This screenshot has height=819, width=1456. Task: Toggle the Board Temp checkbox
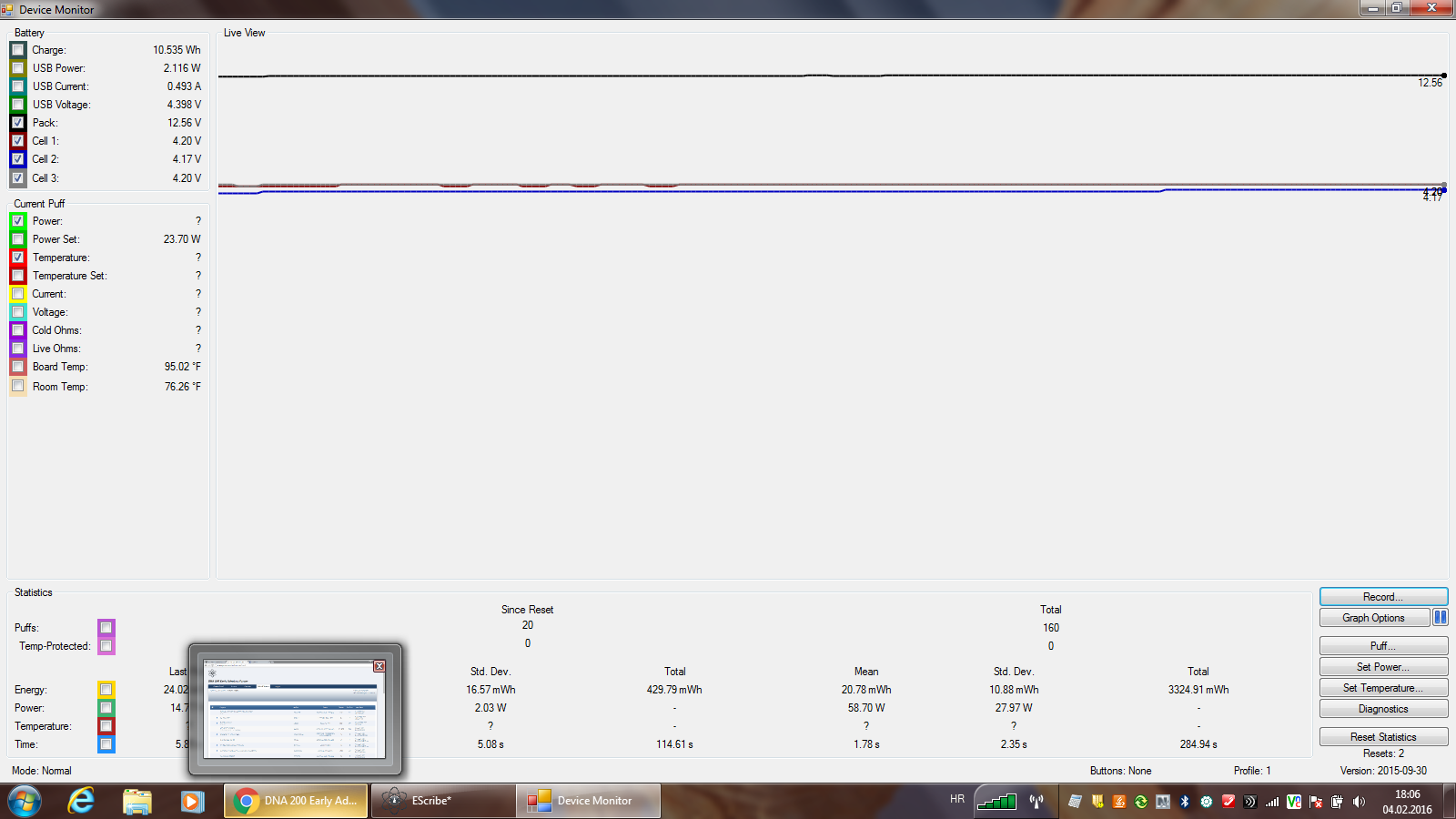[x=18, y=367]
